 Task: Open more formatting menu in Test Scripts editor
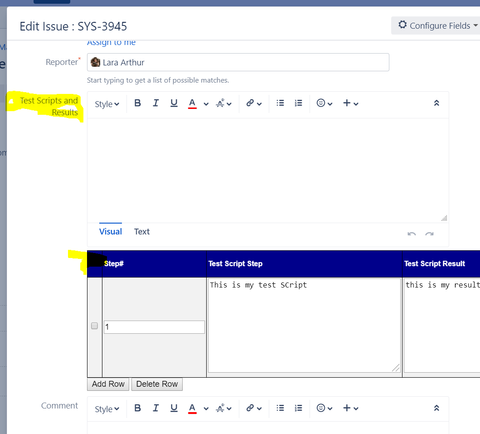point(223,103)
